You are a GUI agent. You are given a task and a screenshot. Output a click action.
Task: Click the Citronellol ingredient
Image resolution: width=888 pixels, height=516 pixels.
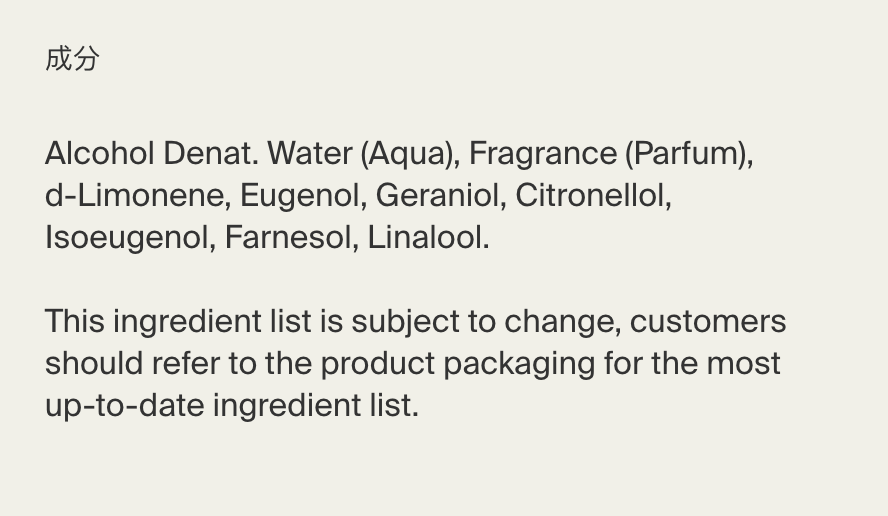[x=593, y=196]
